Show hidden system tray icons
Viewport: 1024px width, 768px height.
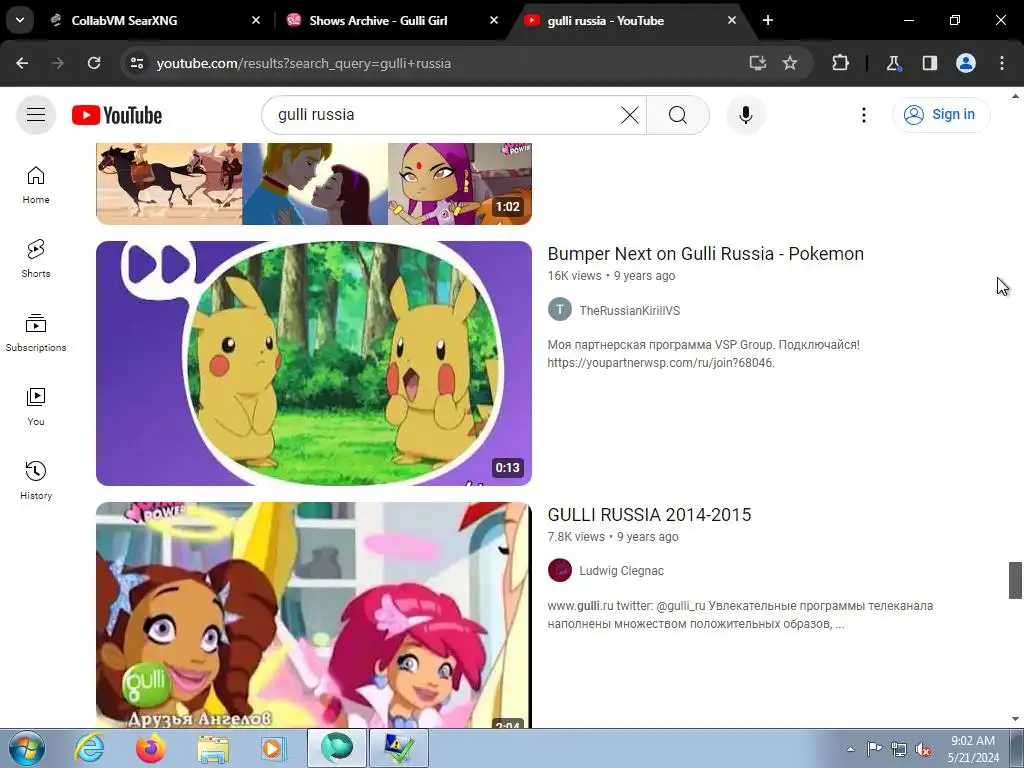pyautogui.click(x=850, y=749)
